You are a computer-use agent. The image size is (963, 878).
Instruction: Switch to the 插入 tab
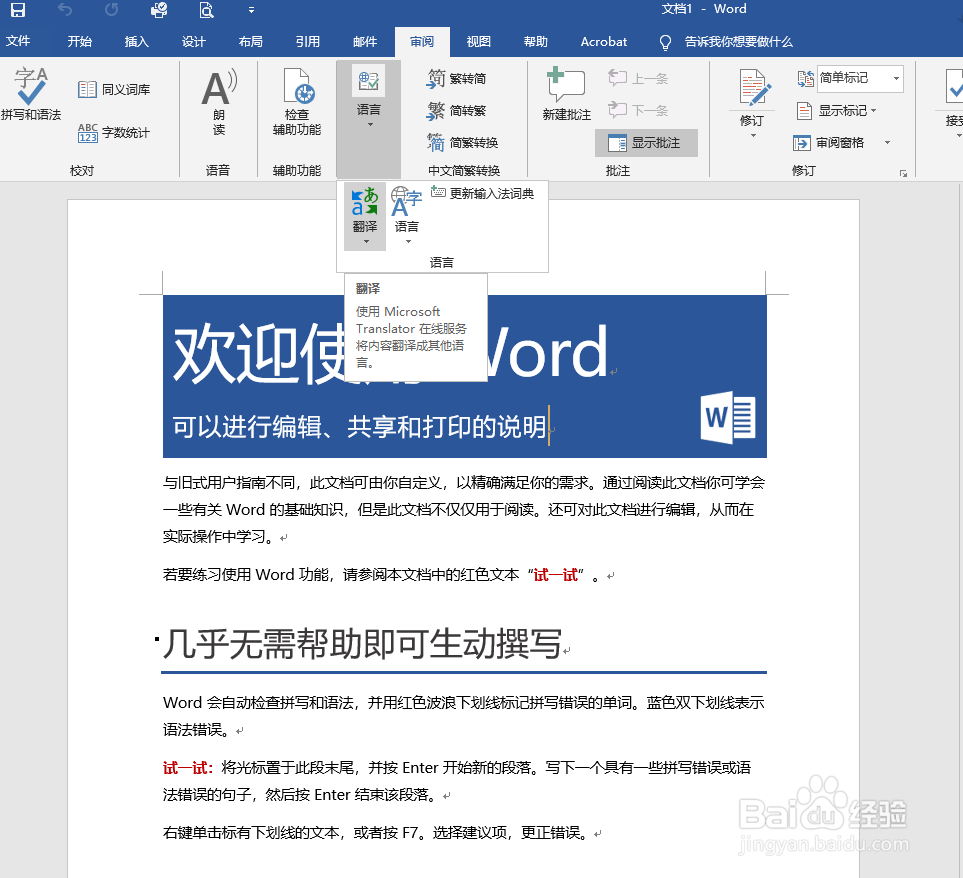coord(136,41)
